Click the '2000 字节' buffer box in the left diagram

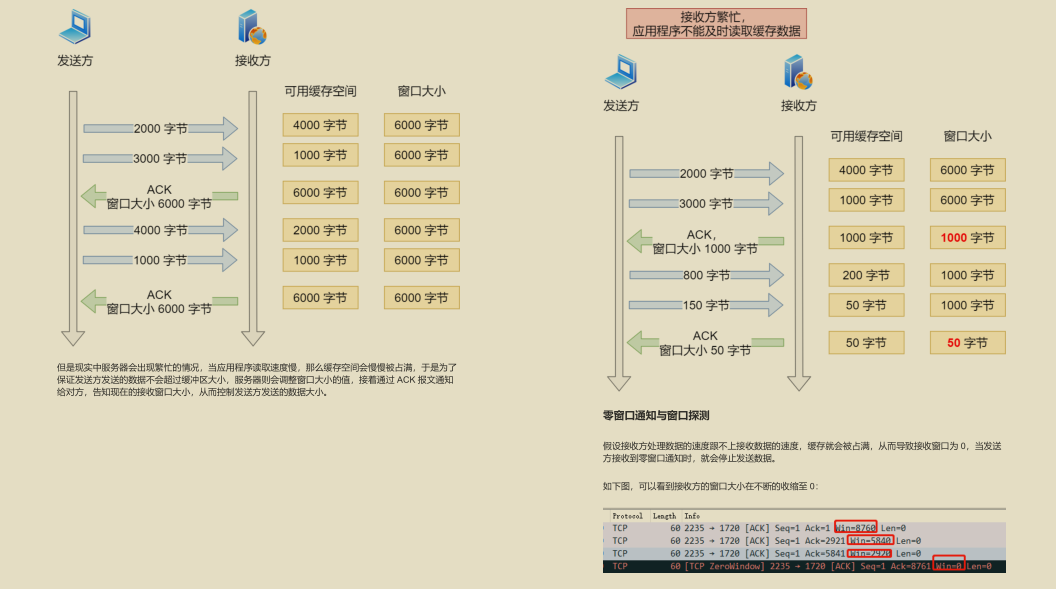[x=321, y=230]
